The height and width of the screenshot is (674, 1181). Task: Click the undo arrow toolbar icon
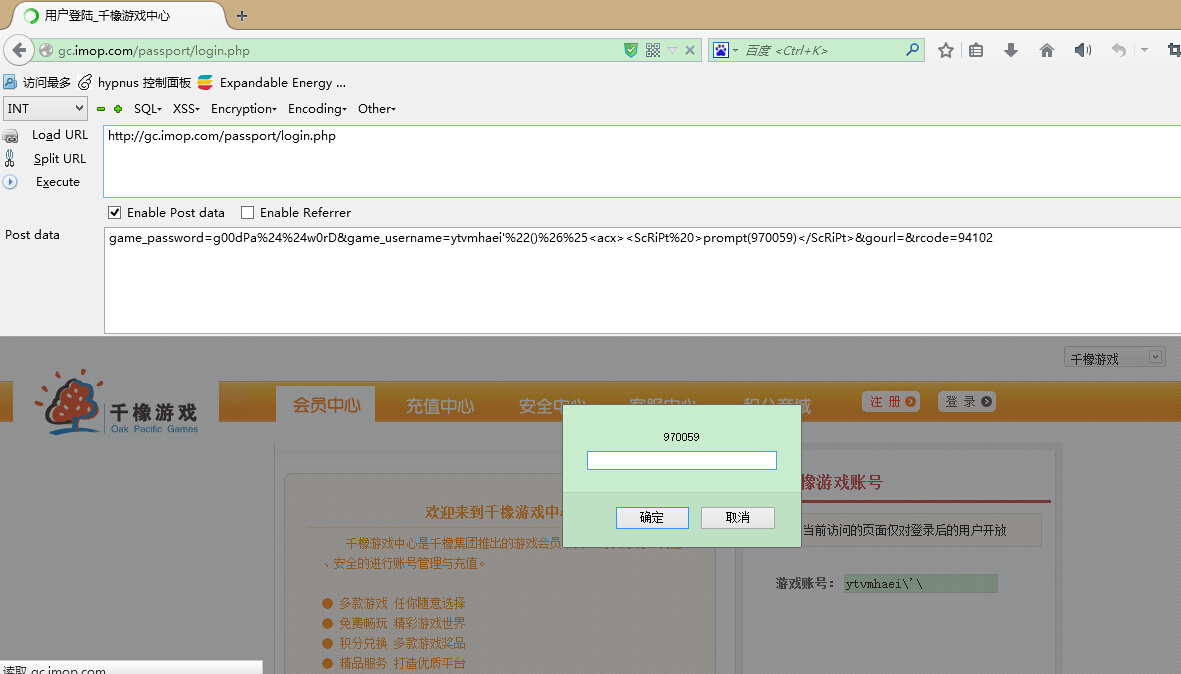1118,50
